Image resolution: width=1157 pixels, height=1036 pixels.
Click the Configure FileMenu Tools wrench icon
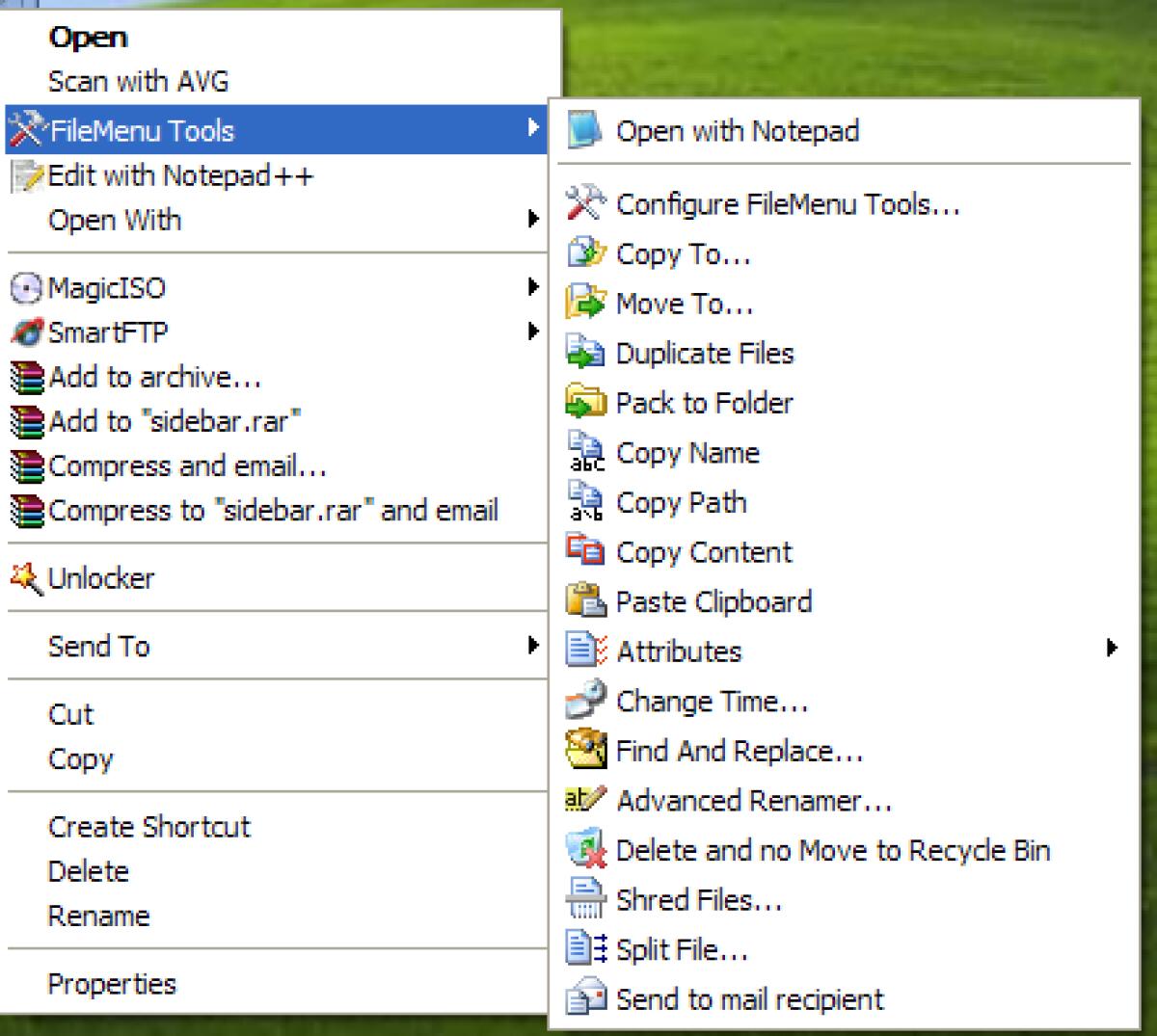pos(585,203)
